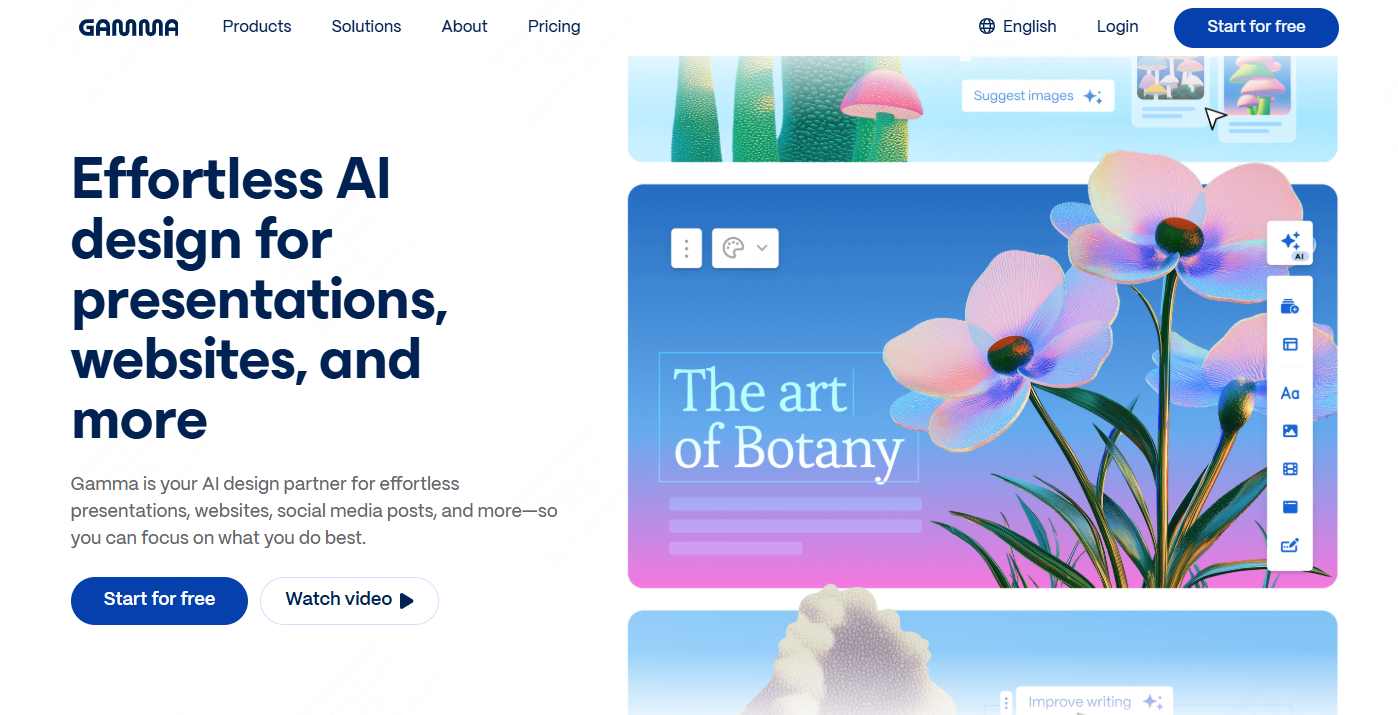Click the Effortless AI design headline
Viewport: 1398px width, 715px height.
point(260,299)
